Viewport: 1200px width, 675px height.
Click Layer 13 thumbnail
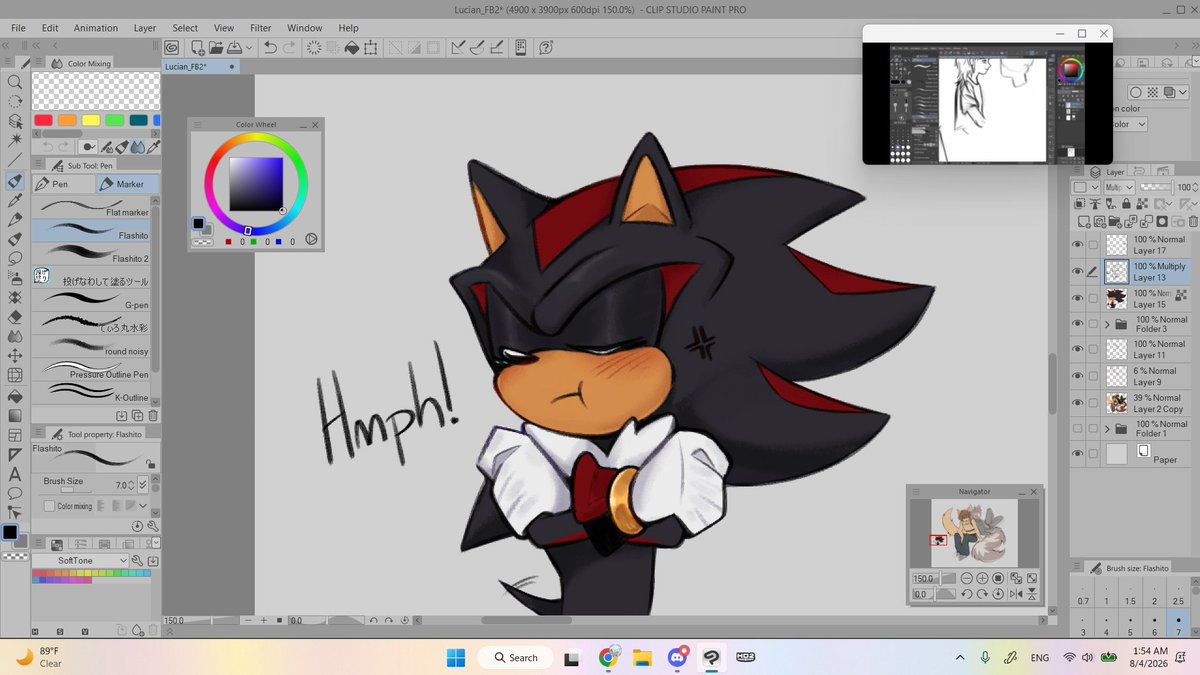click(1116, 271)
